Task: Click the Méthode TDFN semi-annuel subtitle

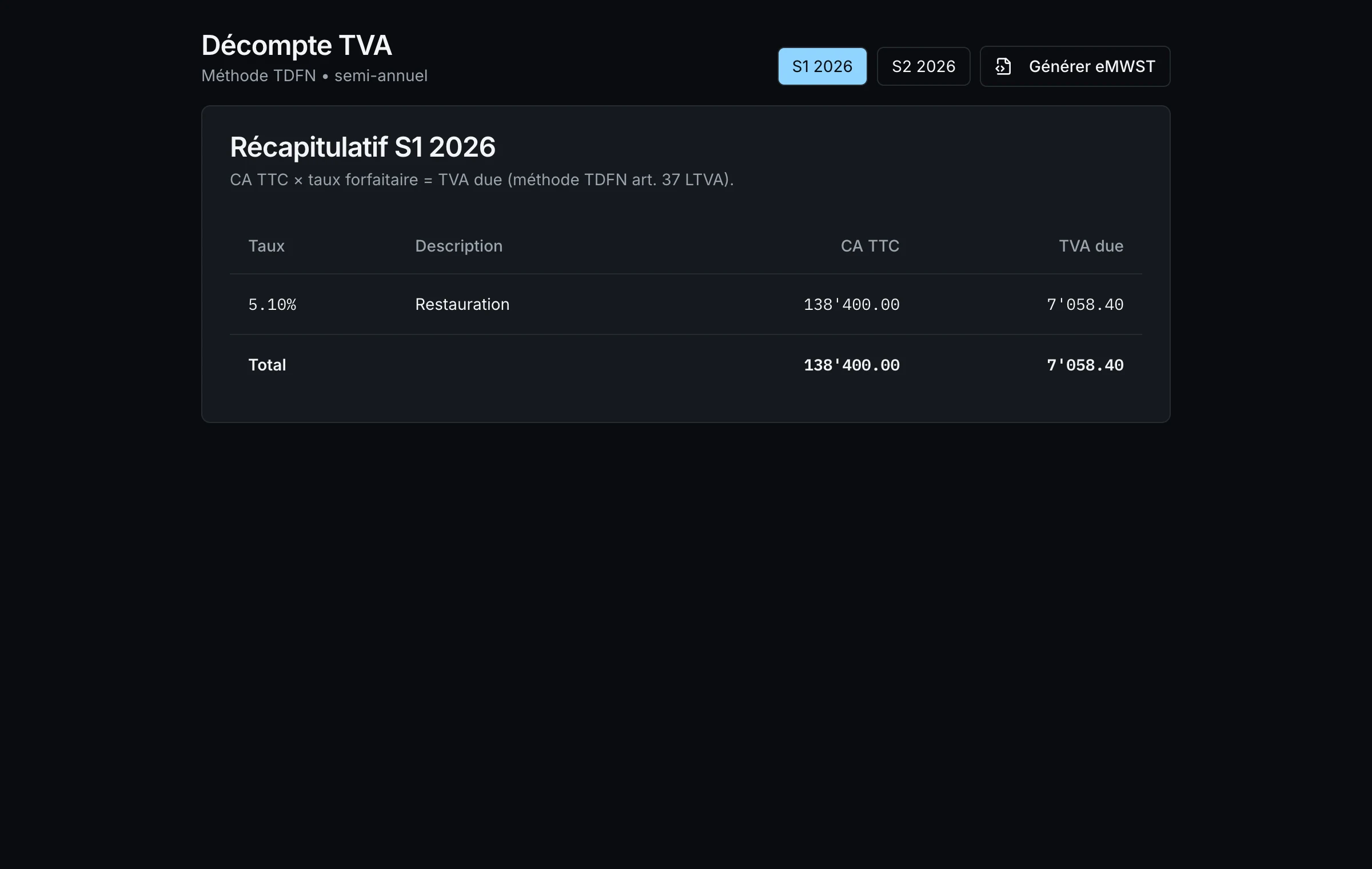Action: tap(314, 75)
